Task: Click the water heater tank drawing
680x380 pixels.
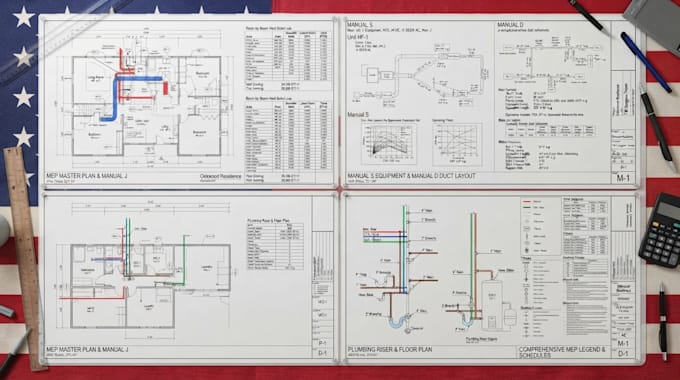Action: [492, 305]
